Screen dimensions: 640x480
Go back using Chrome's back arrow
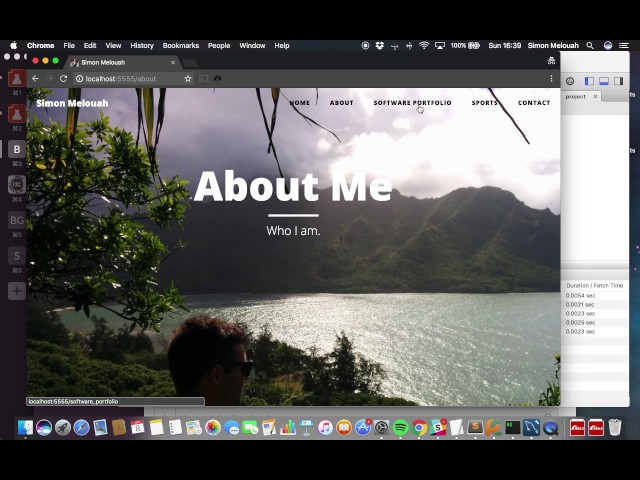36,78
